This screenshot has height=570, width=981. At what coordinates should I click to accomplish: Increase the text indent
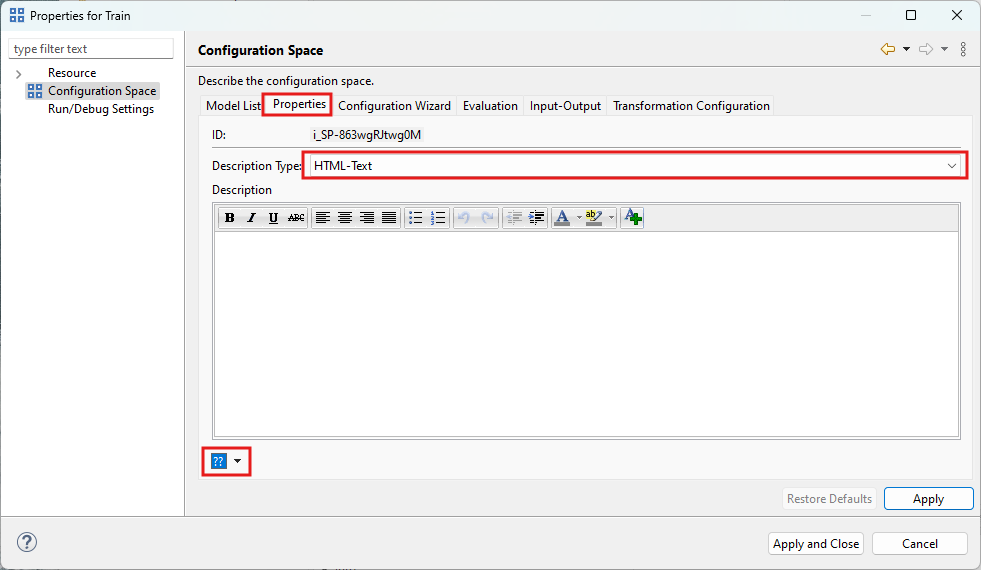(537, 217)
